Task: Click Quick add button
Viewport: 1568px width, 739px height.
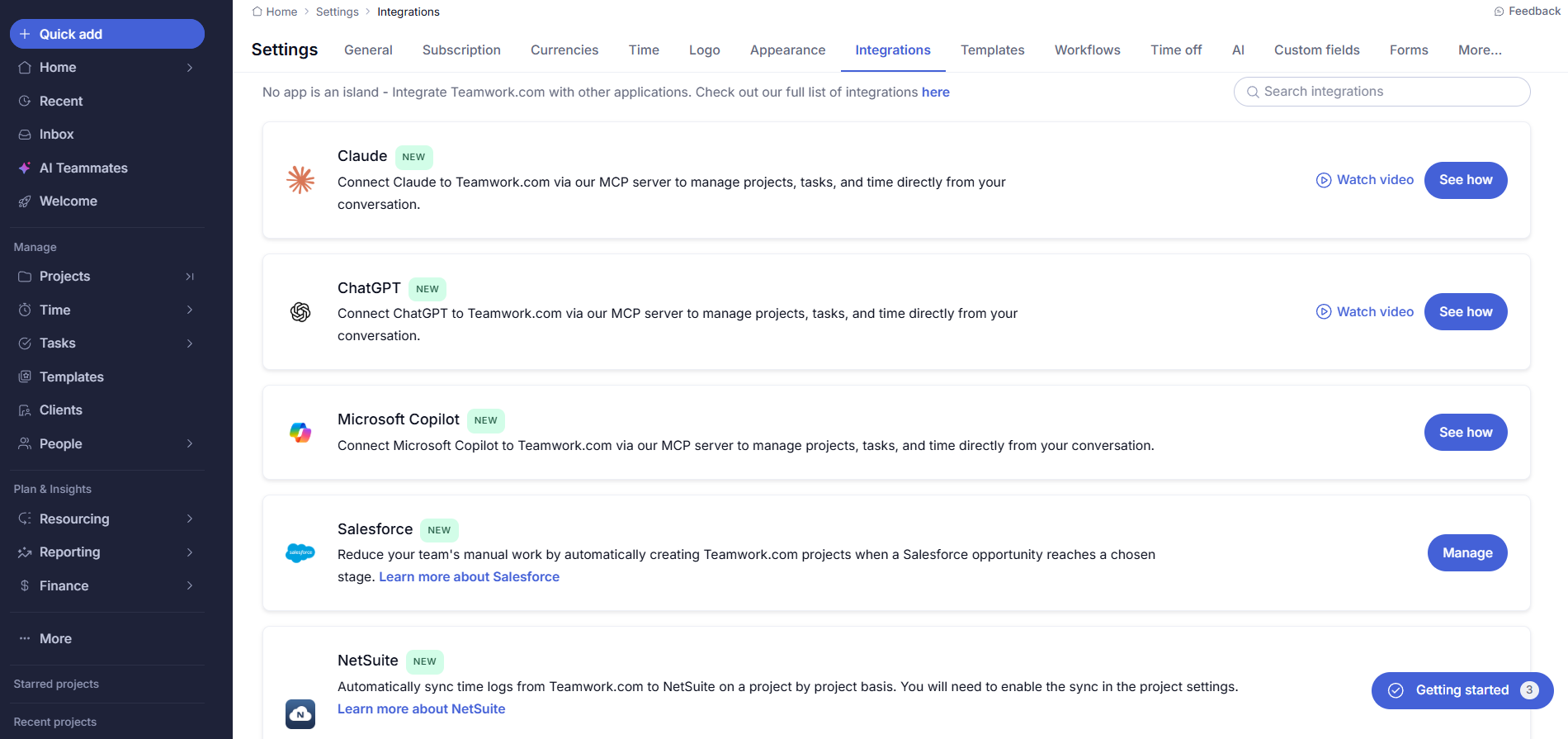Action: (x=107, y=34)
